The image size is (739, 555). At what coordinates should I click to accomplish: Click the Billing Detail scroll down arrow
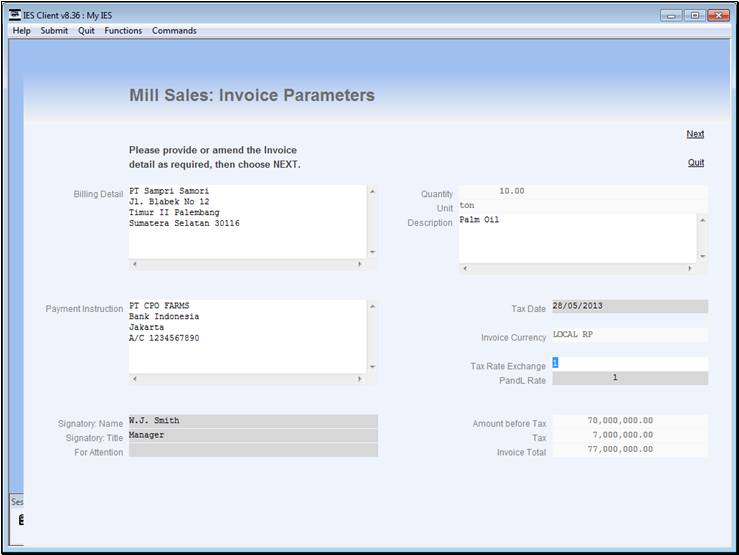coord(372,252)
